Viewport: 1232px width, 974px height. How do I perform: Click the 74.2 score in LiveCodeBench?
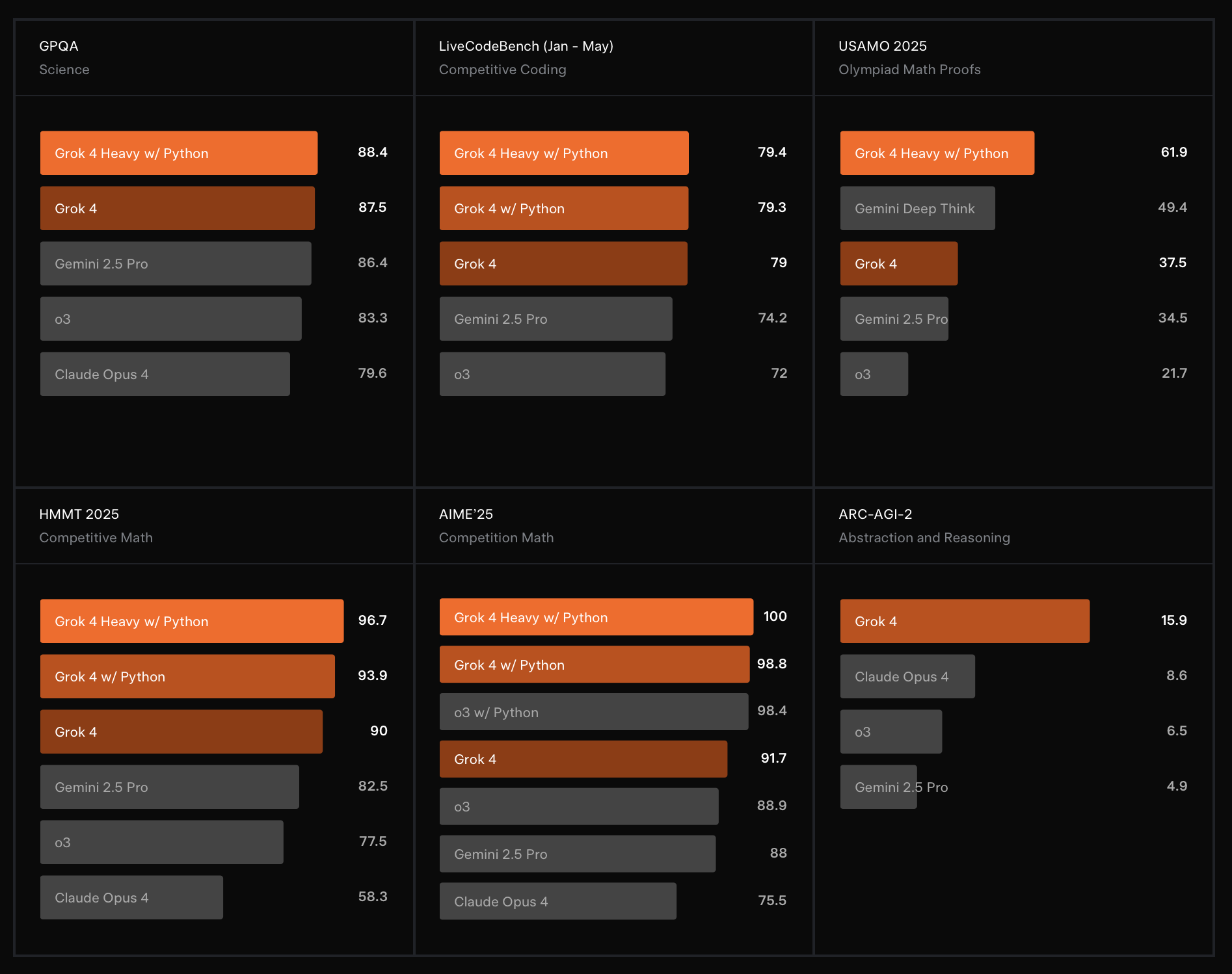point(772,318)
